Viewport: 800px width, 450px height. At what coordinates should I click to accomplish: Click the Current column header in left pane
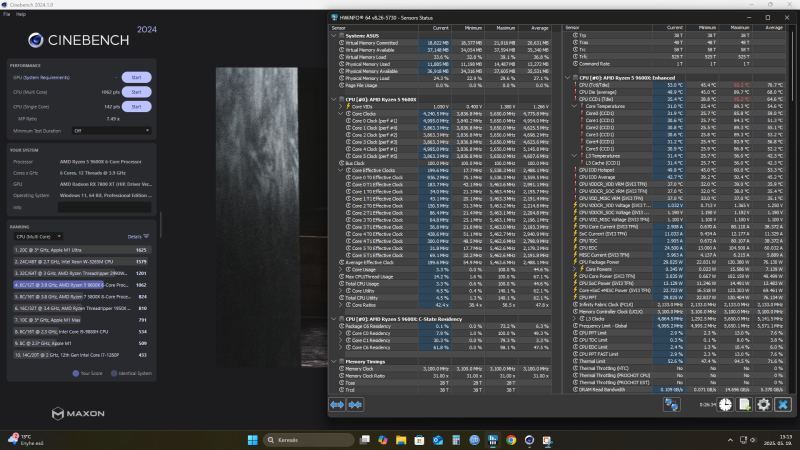[x=435, y=28]
